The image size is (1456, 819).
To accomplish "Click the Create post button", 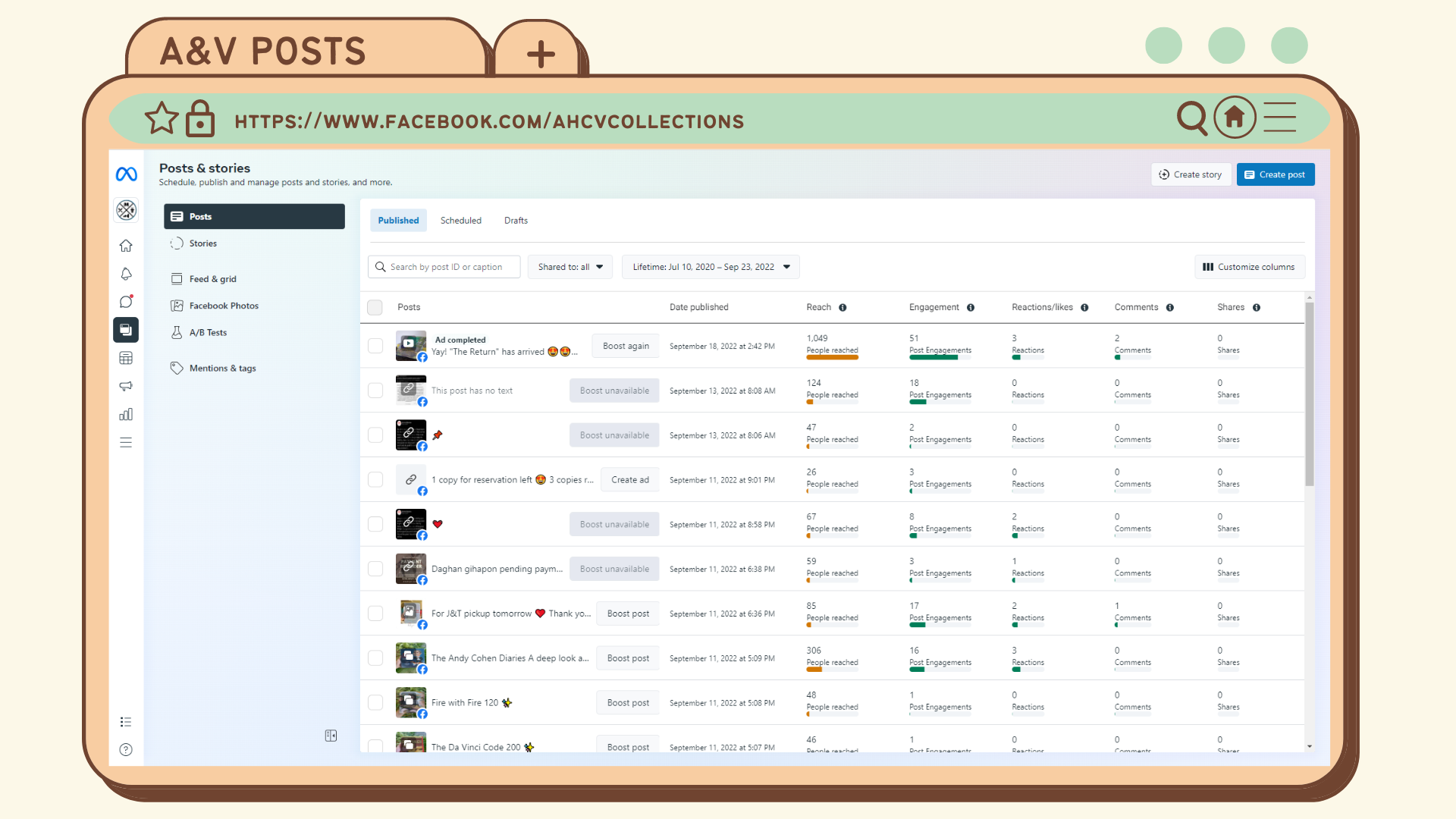I will point(1275,174).
